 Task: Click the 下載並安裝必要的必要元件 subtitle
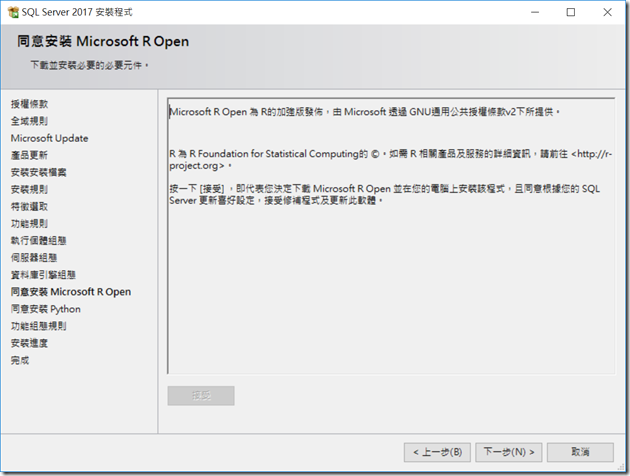[x=90, y=65]
